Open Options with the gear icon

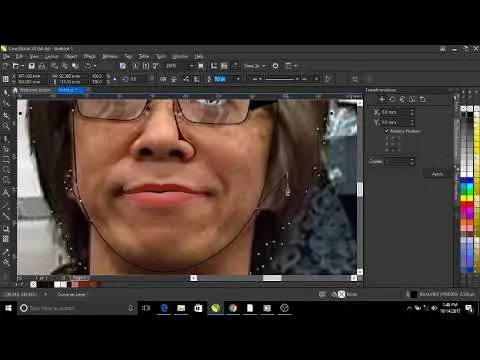275,66
